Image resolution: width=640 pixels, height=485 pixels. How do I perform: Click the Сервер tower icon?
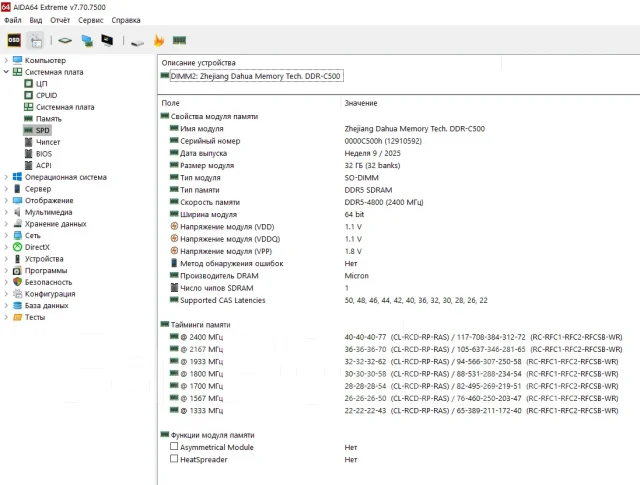(x=17, y=189)
